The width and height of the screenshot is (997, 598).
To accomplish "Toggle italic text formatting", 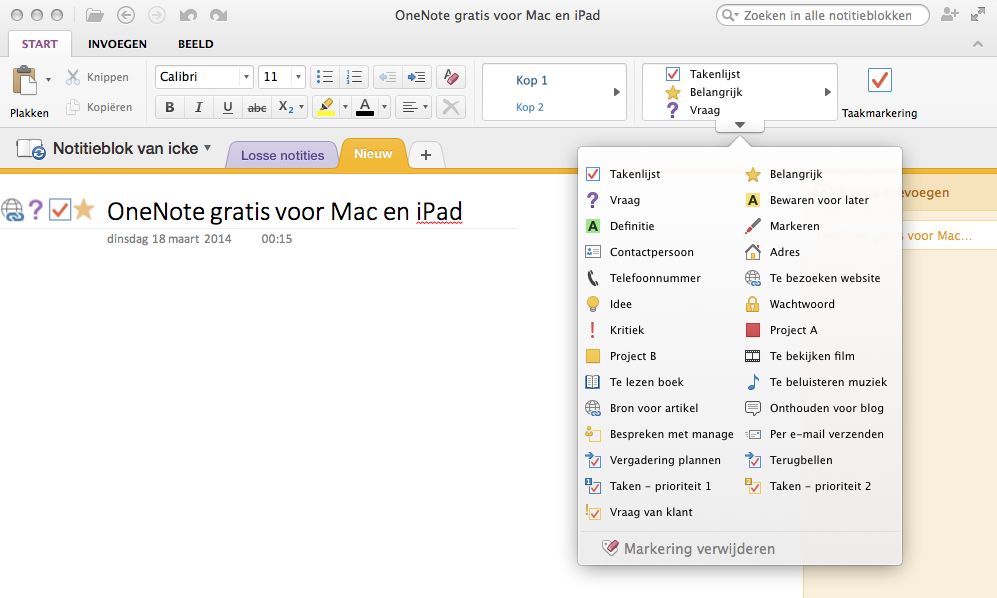I will coord(198,107).
